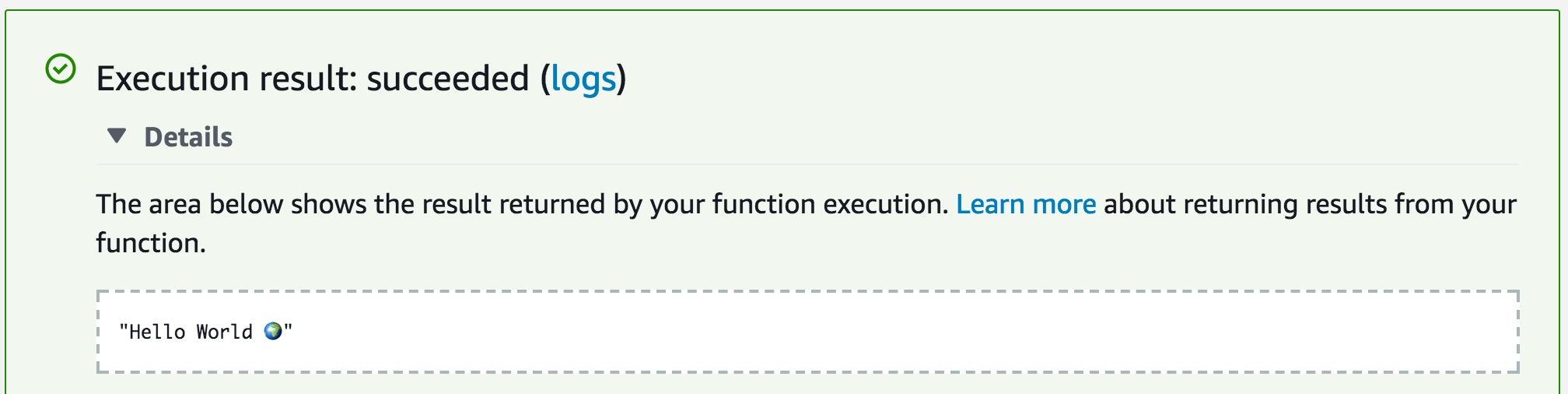The height and width of the screenshot is (394, 1568).
Task: Collapse the Details disclosure triangle
Action: pos(117,136)
